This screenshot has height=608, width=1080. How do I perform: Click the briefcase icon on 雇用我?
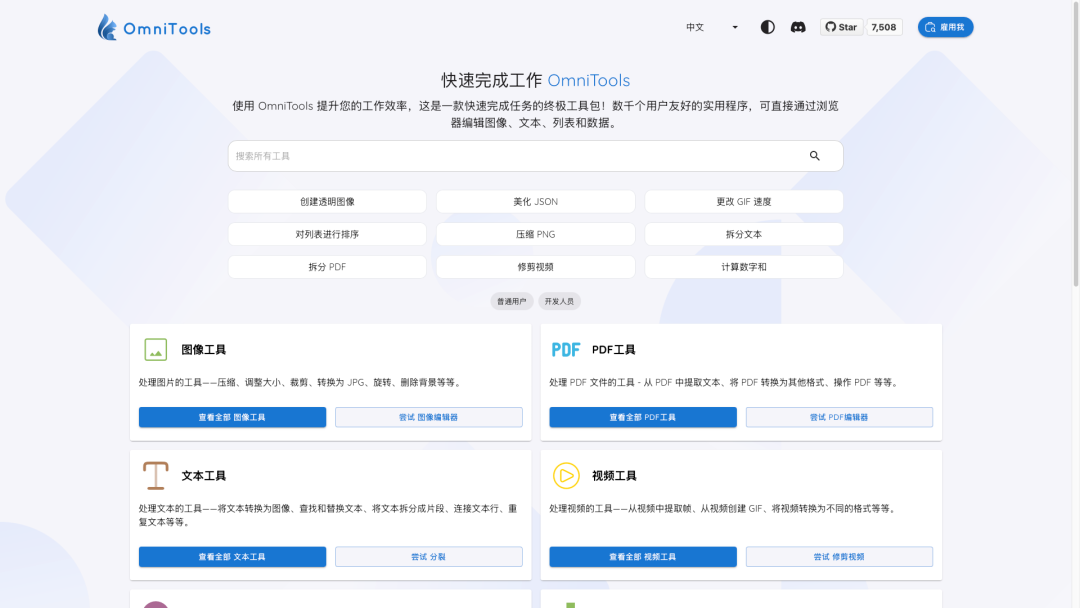click(x=929, y=27)
